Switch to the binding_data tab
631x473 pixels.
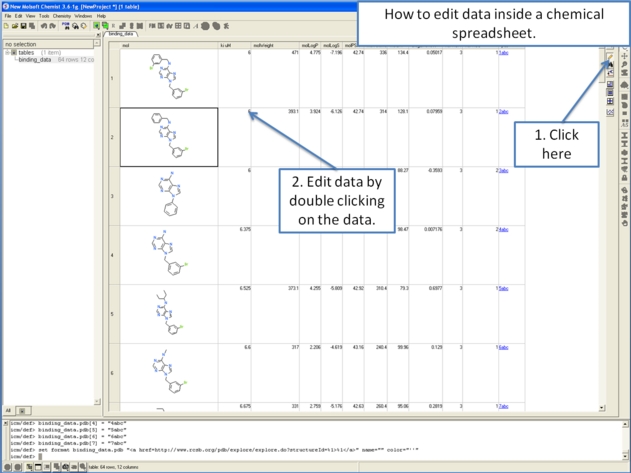coord(120,34)
